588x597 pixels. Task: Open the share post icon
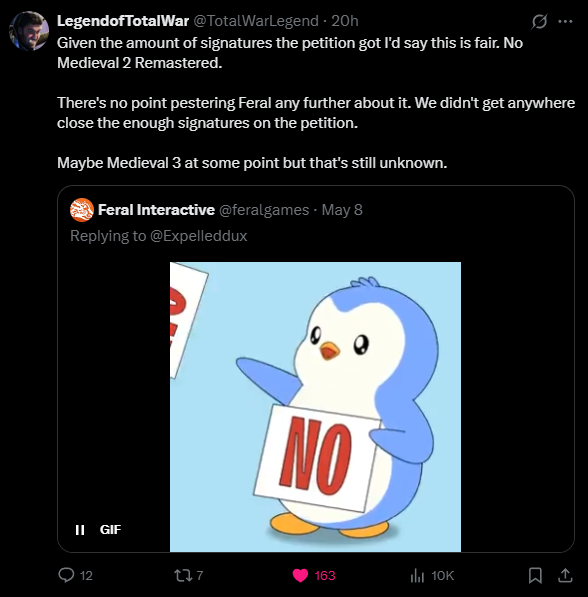point(565,575)
